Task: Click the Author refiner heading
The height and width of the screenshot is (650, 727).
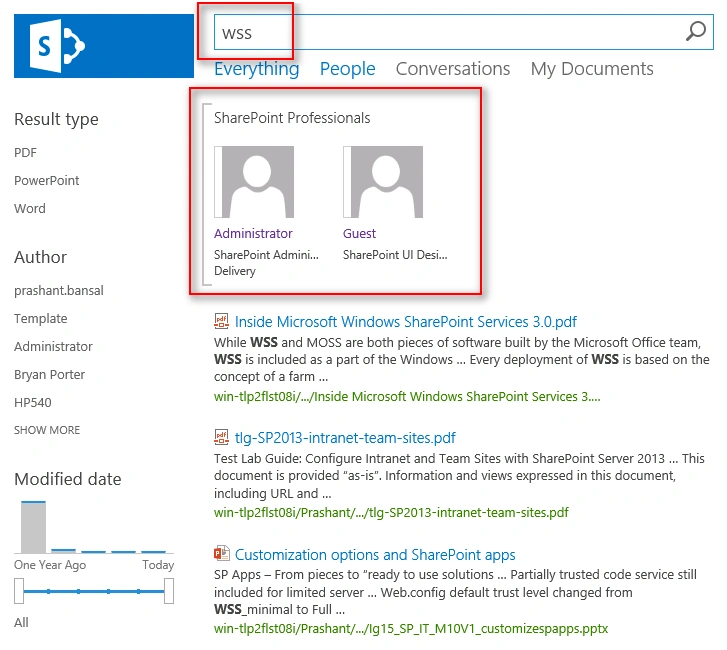Action: [x=40, y=257]
